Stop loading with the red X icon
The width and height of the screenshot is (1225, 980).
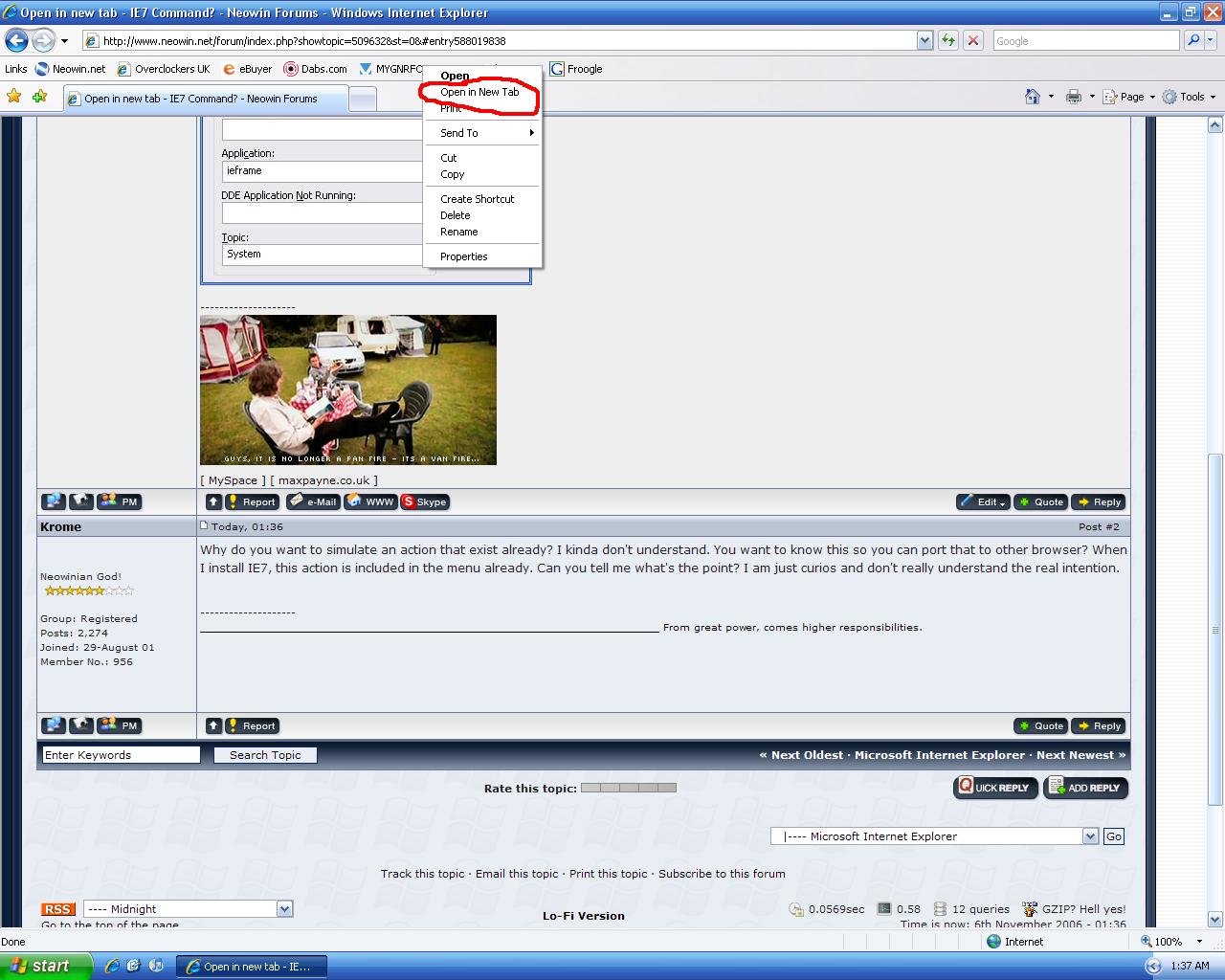(x=972, y=40)
